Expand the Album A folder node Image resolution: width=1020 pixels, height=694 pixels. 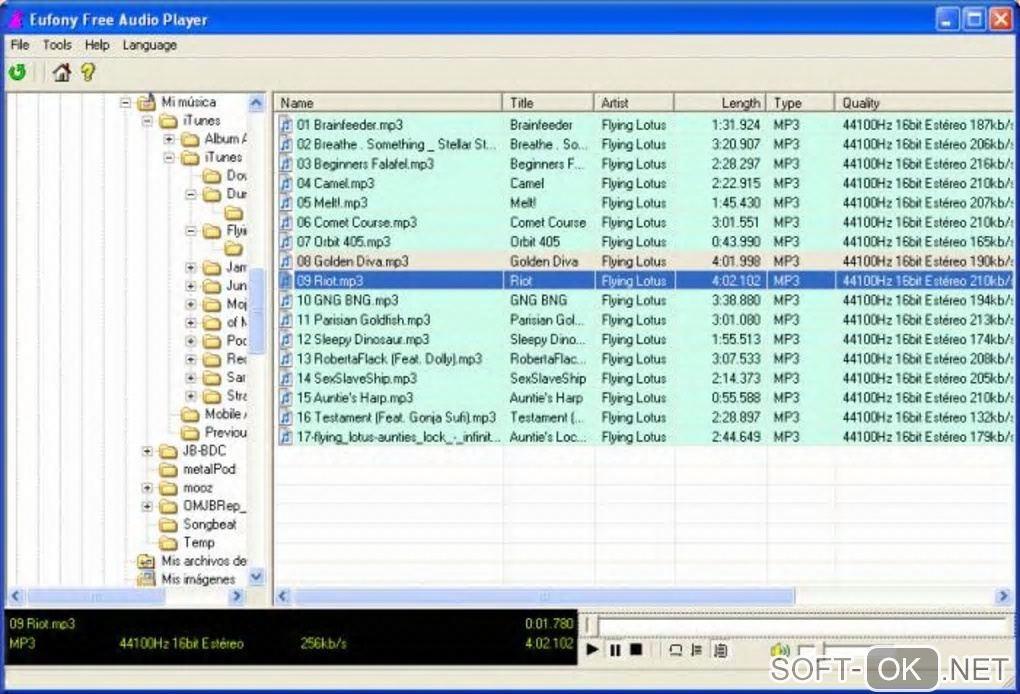(x=169, y=139)
